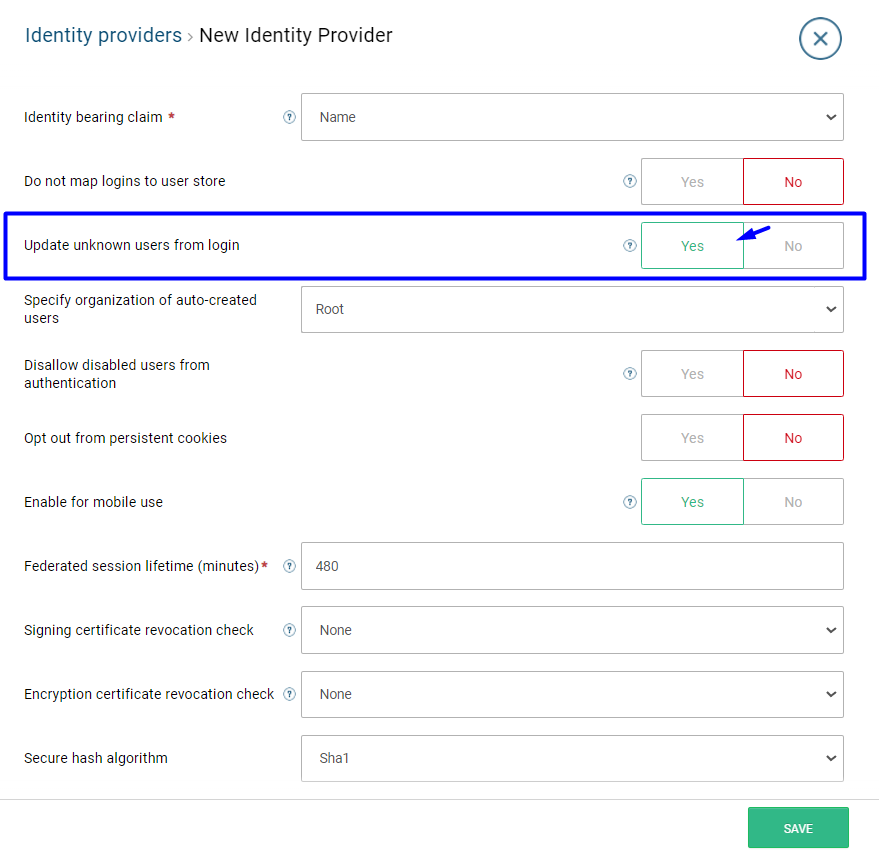879x854 pixels.
Task: Click help icon for Disallow disabled users
Action: [x=630, y=374]
